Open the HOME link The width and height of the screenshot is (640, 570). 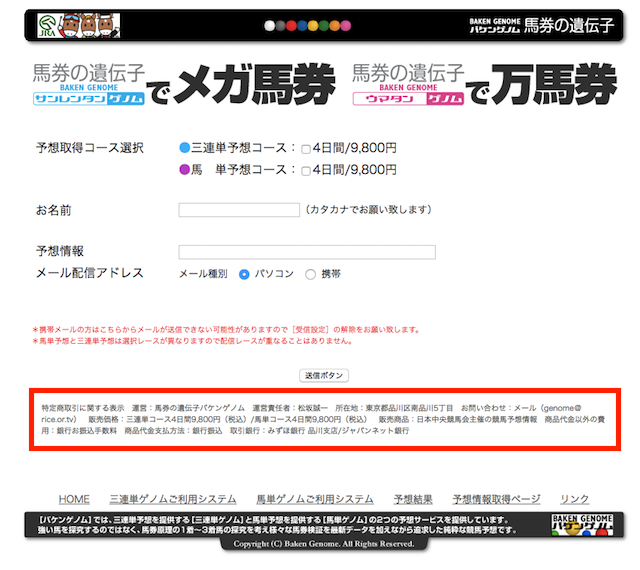pyautogui.click(x=74, y=499)
